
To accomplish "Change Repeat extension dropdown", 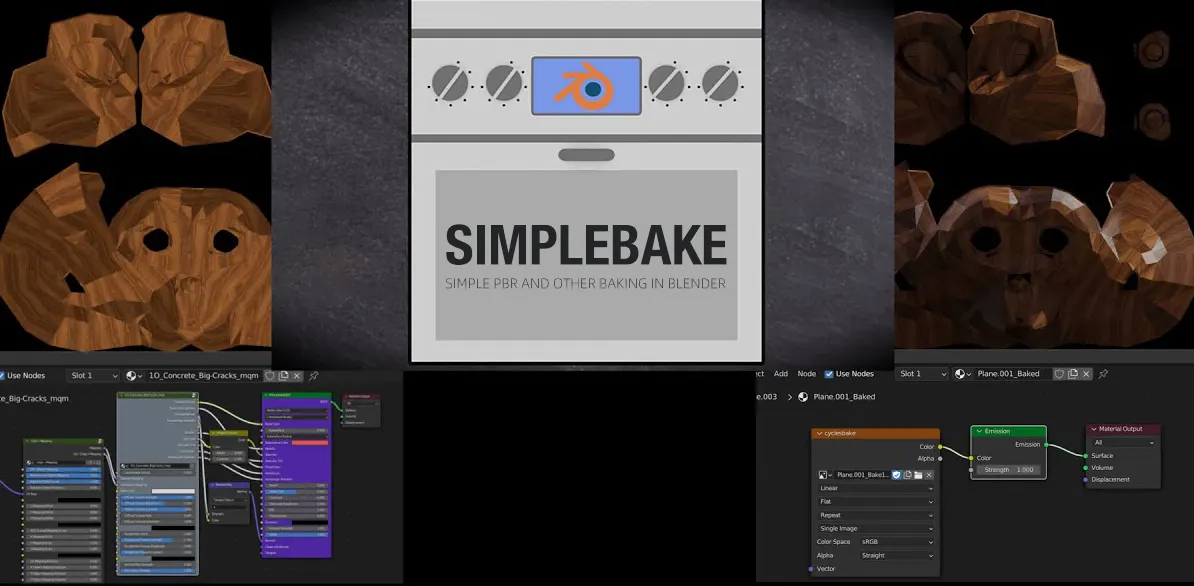I will pyautogui.click(x=876, y=515).
